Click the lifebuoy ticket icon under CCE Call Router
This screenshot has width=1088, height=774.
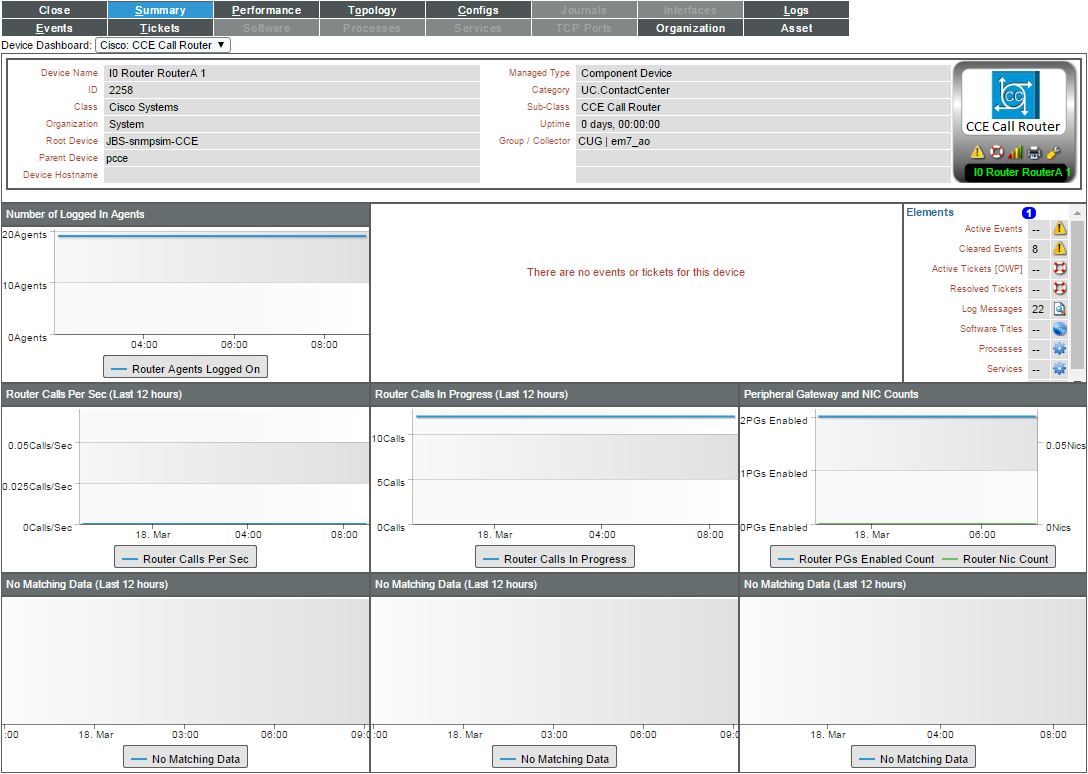tap(996, 152)
